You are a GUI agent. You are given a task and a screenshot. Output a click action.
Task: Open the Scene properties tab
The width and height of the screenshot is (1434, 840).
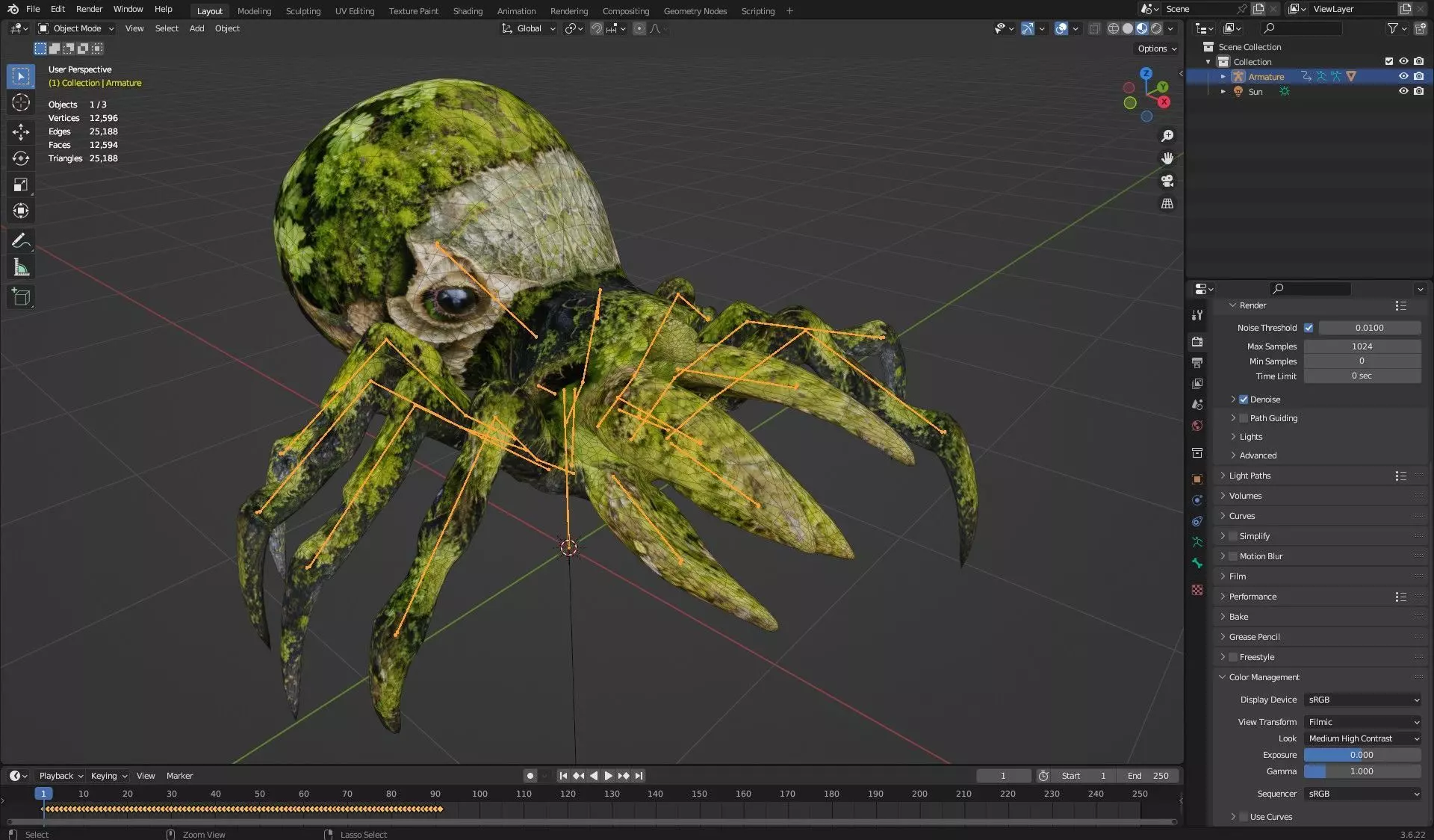[1197, 405]
